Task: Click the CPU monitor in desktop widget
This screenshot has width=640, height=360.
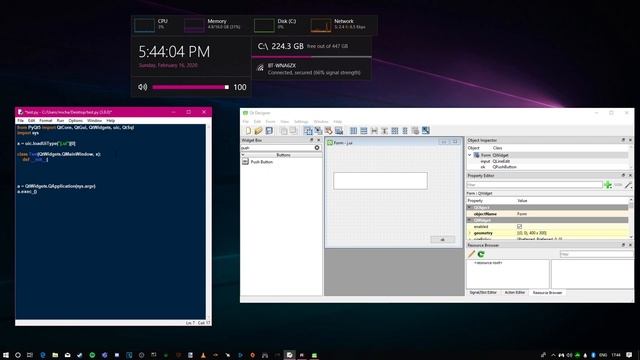Action: [152, 24]
